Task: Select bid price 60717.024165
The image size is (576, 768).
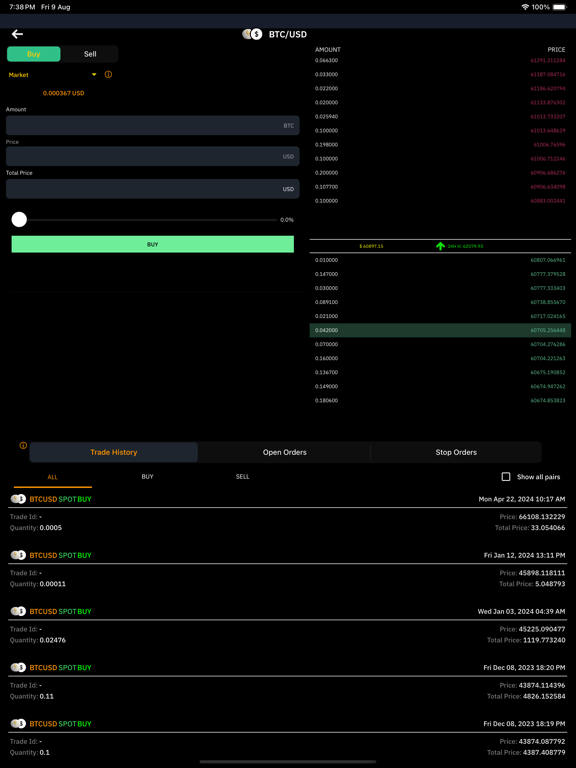Action: coord(548,316)
